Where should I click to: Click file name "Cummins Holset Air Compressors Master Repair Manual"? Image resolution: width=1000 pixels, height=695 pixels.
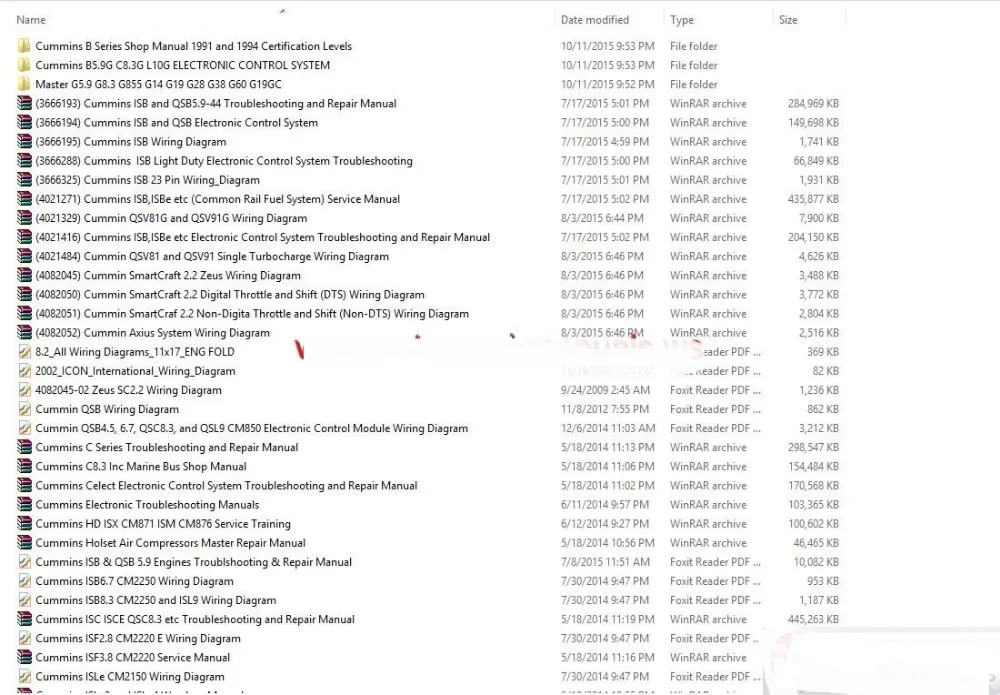coord(170,543)
